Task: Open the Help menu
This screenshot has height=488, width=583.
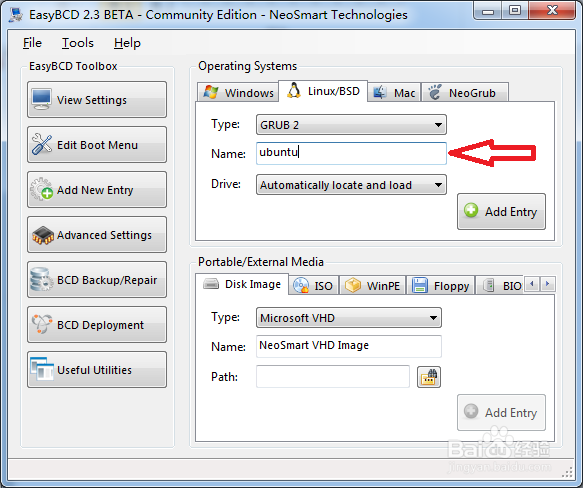Action: pyautogui.click(x=127, y=43)
